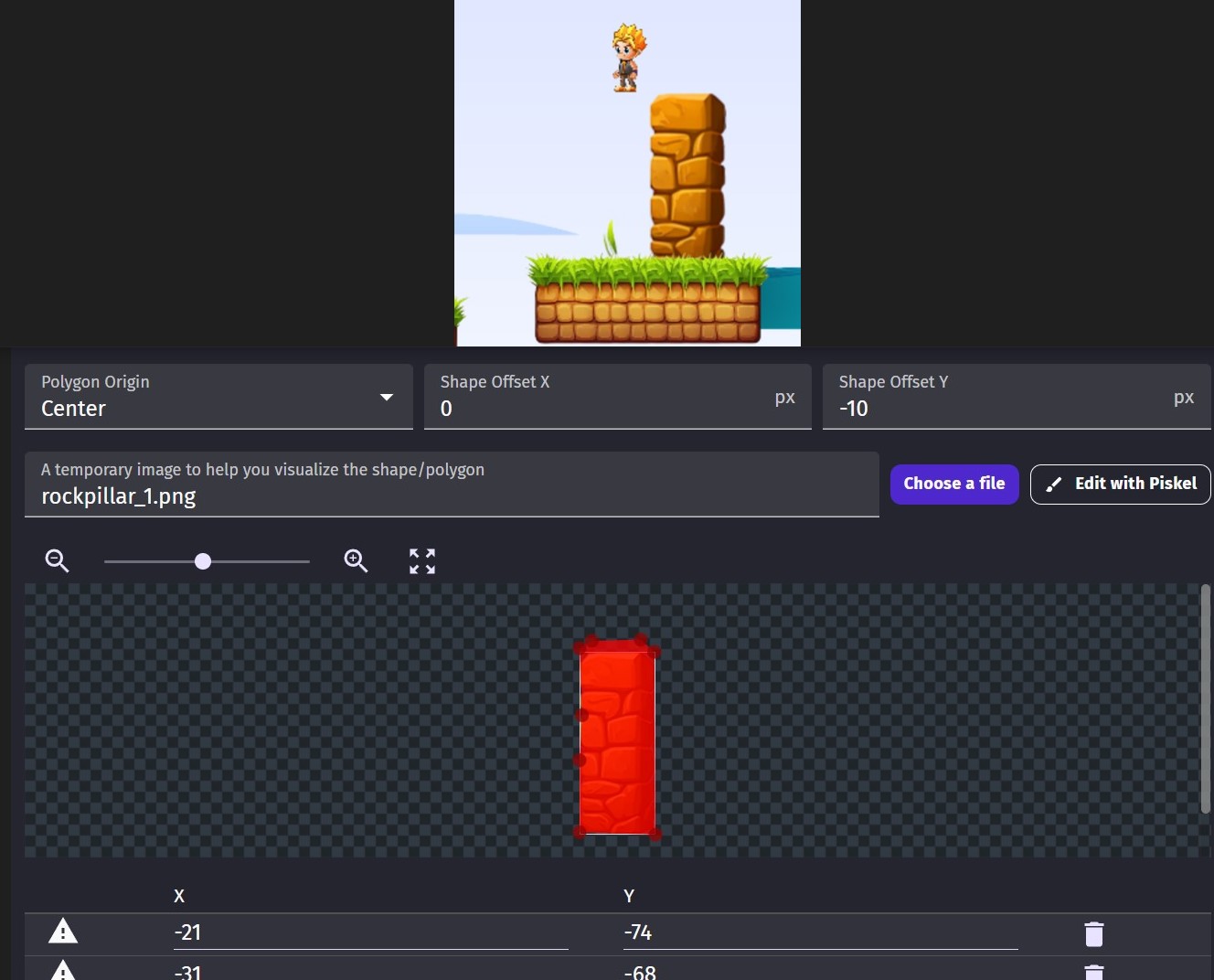Edit the Y value -74

coord(820,932)
